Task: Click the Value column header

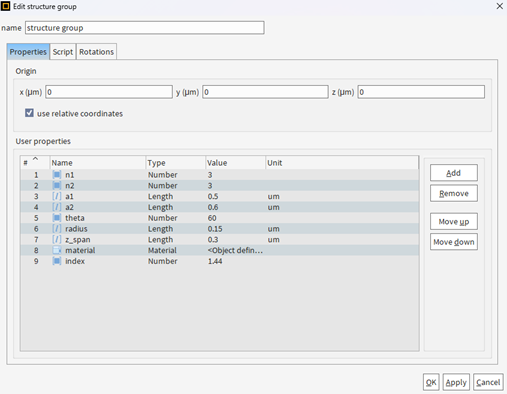Action: pyautogui.click(x=235, y=163)
